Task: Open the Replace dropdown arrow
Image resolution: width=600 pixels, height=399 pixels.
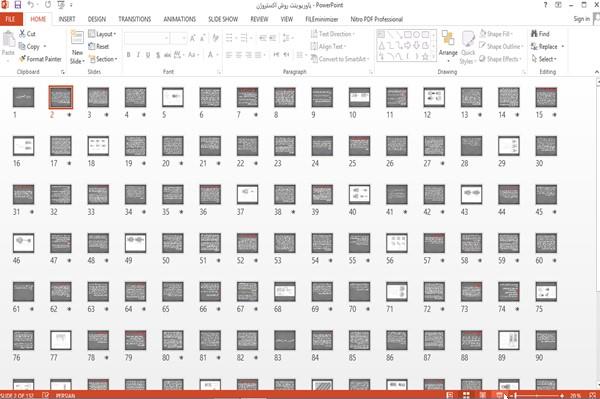Action: (563, 47)
